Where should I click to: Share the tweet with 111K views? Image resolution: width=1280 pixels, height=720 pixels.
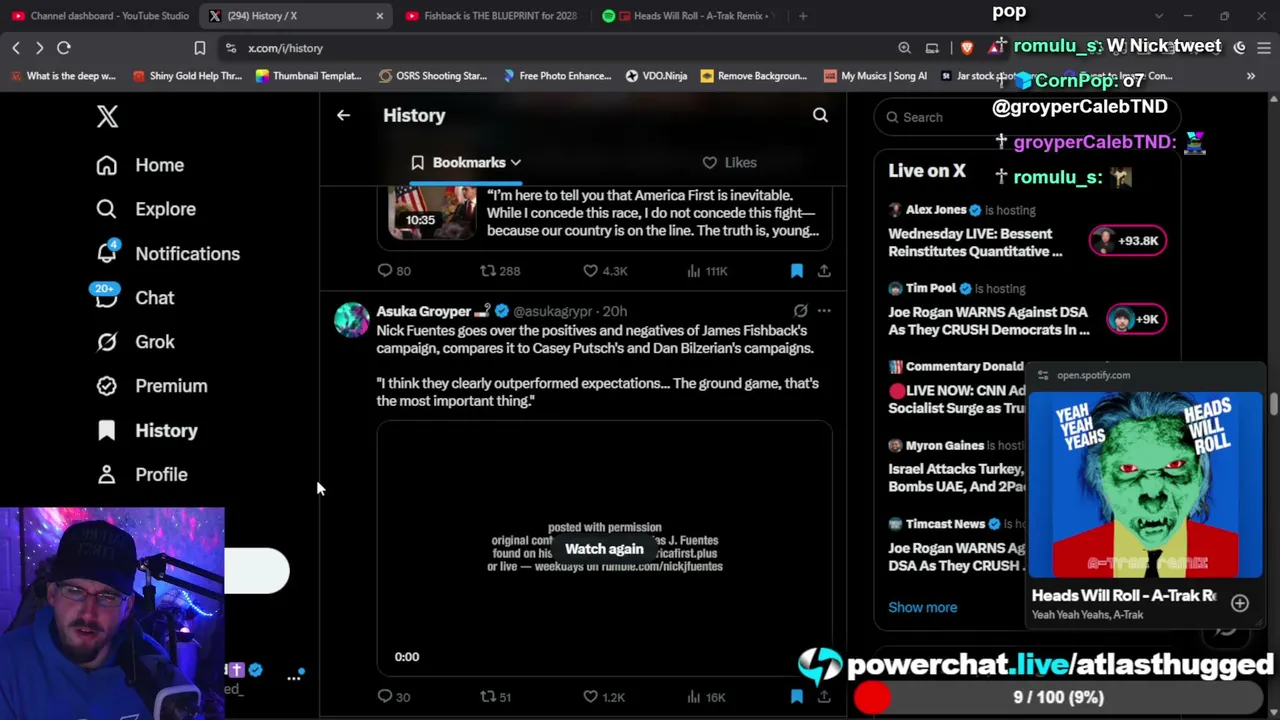[824, 270]
